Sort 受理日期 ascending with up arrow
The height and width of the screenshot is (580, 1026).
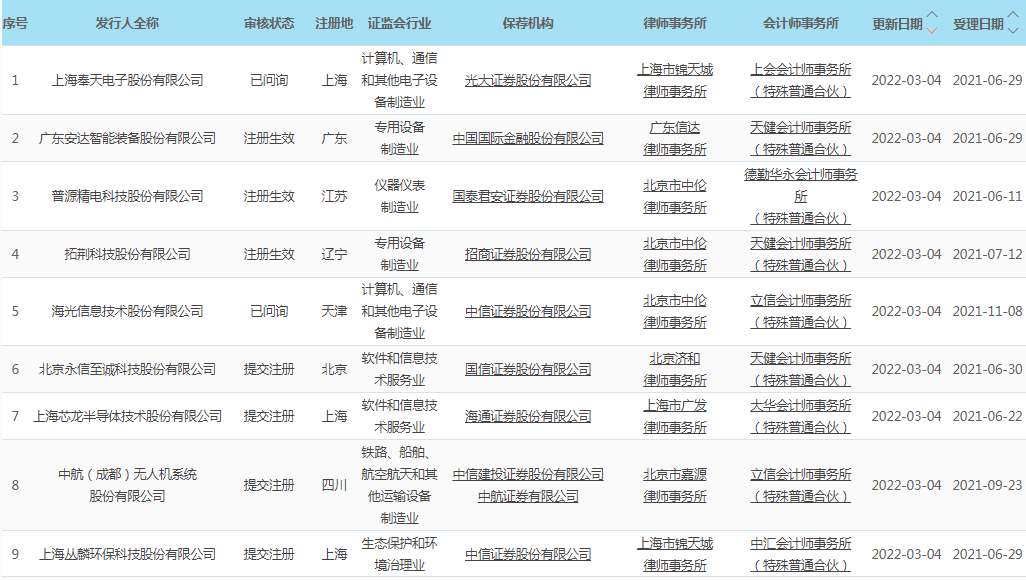pyautogui.click(x=1013, y=16)
